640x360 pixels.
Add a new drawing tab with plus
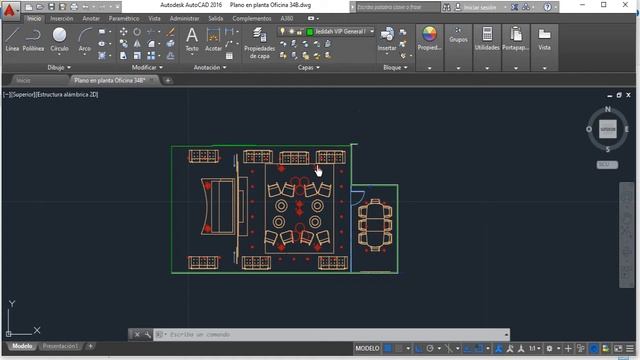[168, 80]
